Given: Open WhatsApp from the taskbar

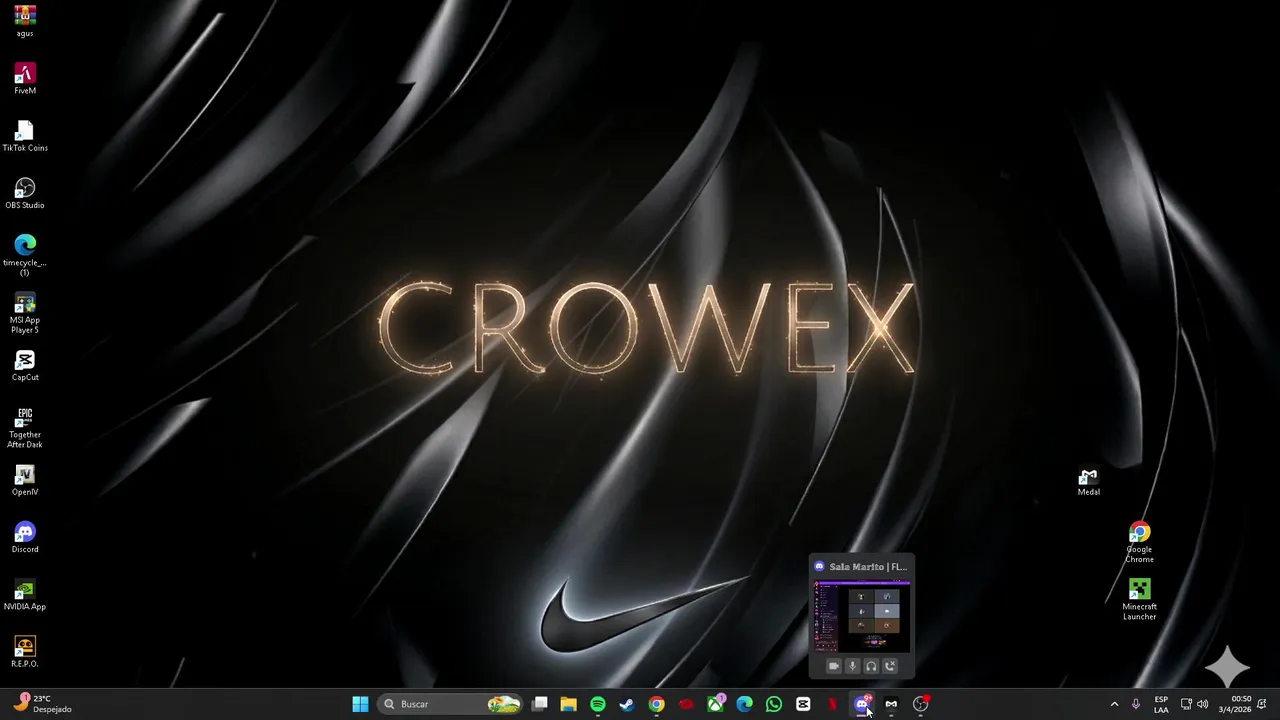Looking at the screenshot, I should [774, 704].
